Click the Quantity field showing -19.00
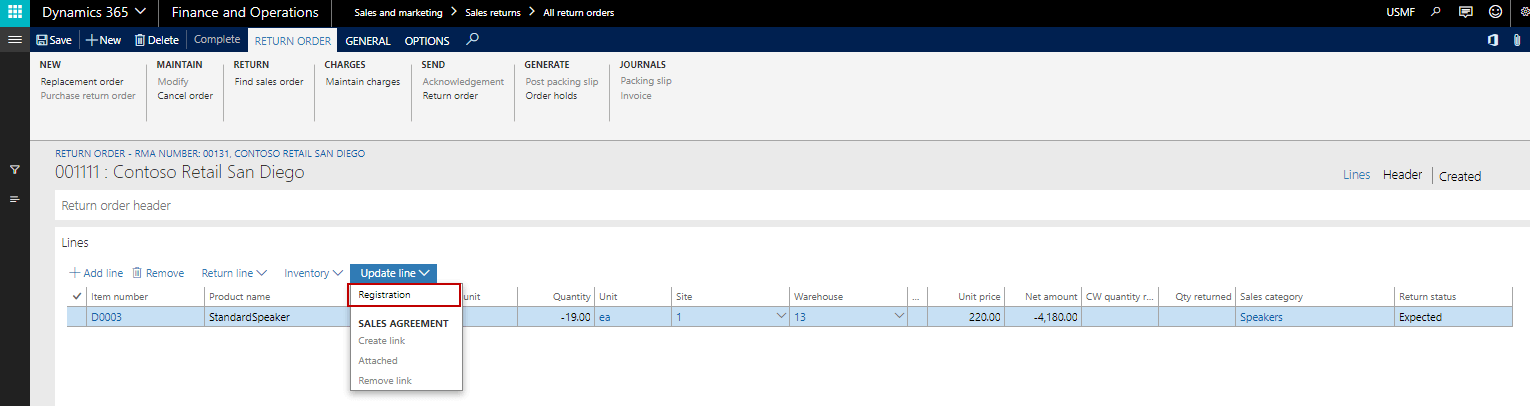This screenshot has width=1530, height=406. point(557,317)
